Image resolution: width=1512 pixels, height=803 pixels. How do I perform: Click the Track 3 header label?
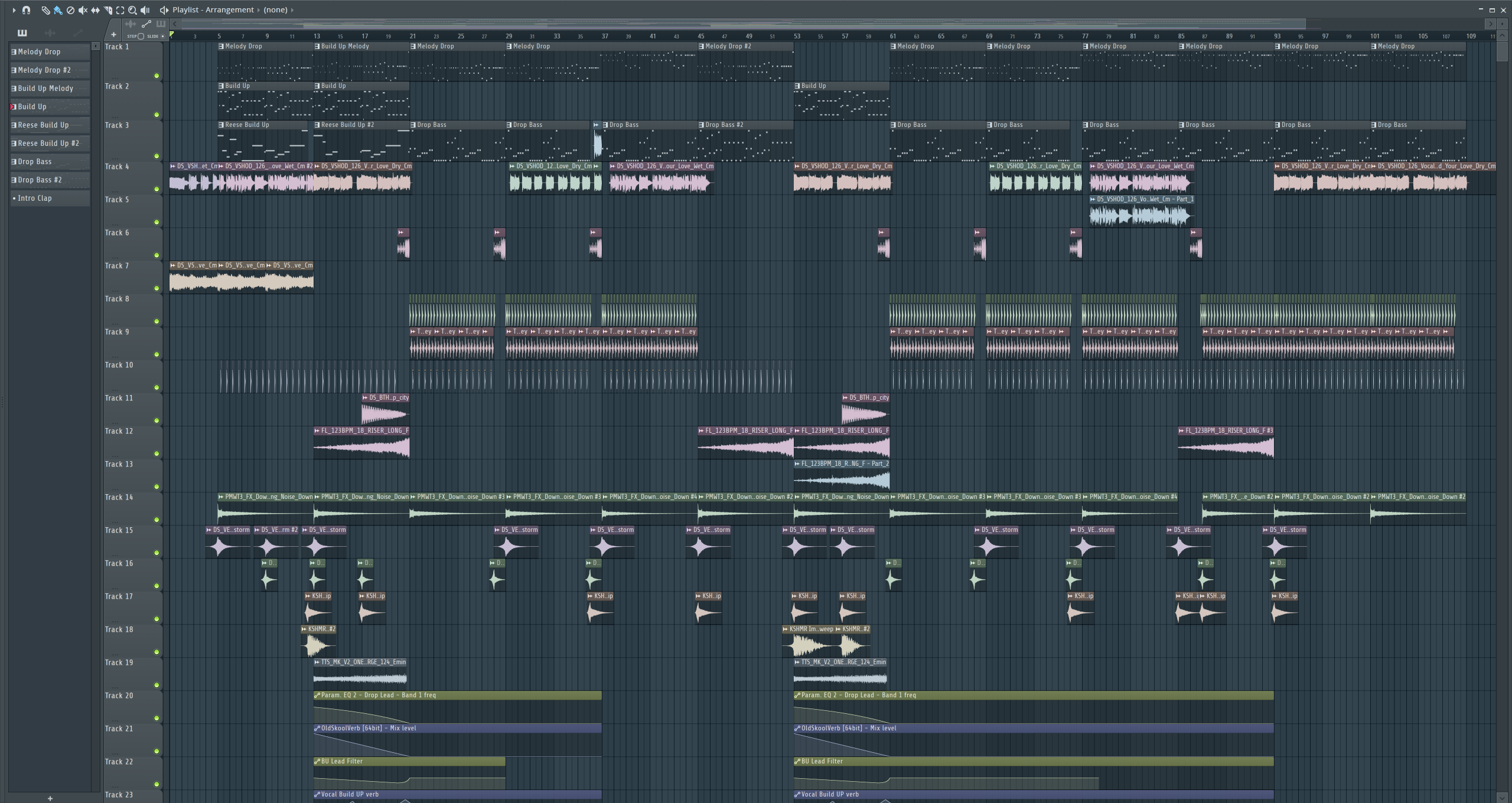(x=117, y=125)
